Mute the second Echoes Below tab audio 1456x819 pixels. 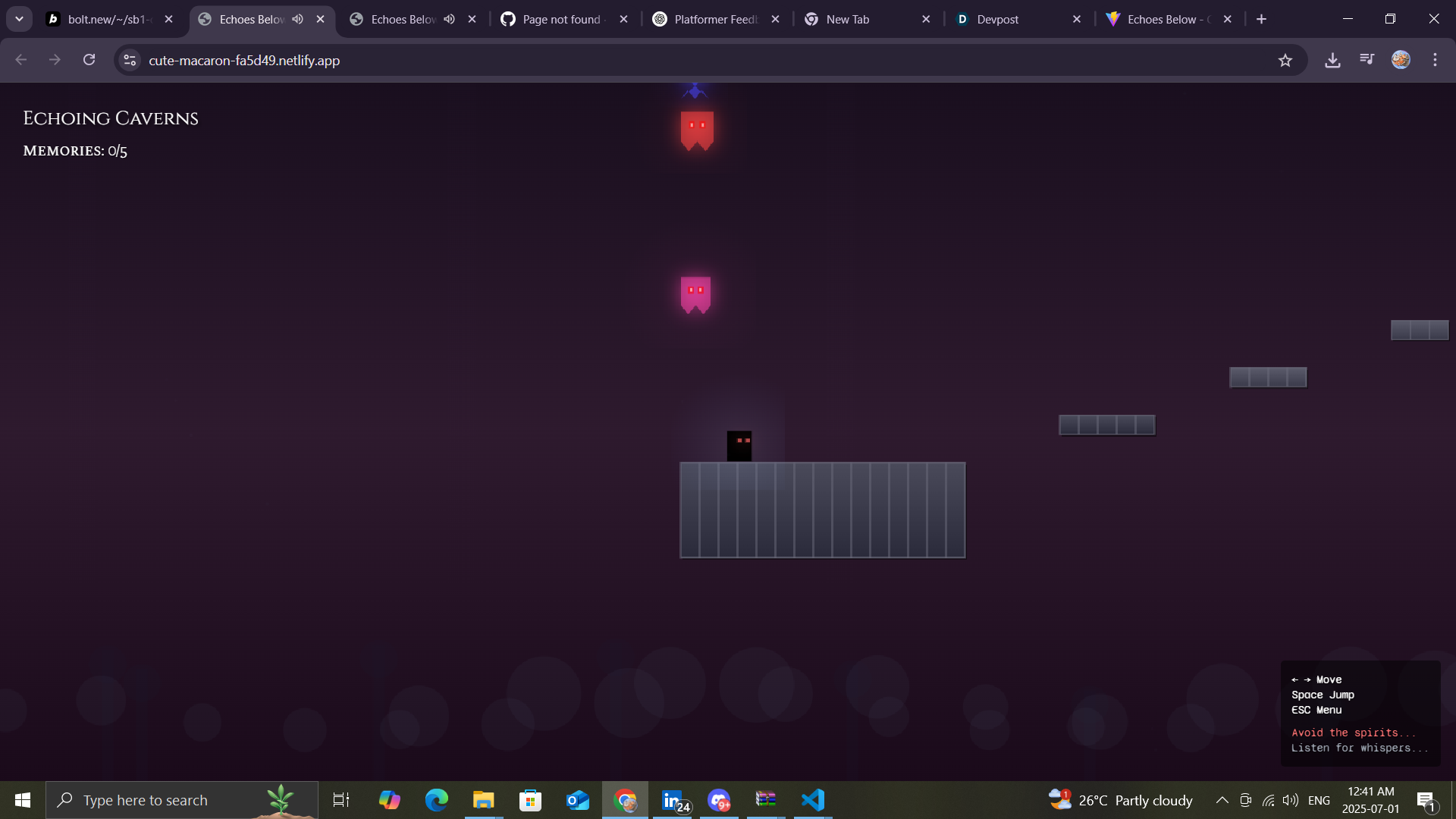tap(450, 19)
